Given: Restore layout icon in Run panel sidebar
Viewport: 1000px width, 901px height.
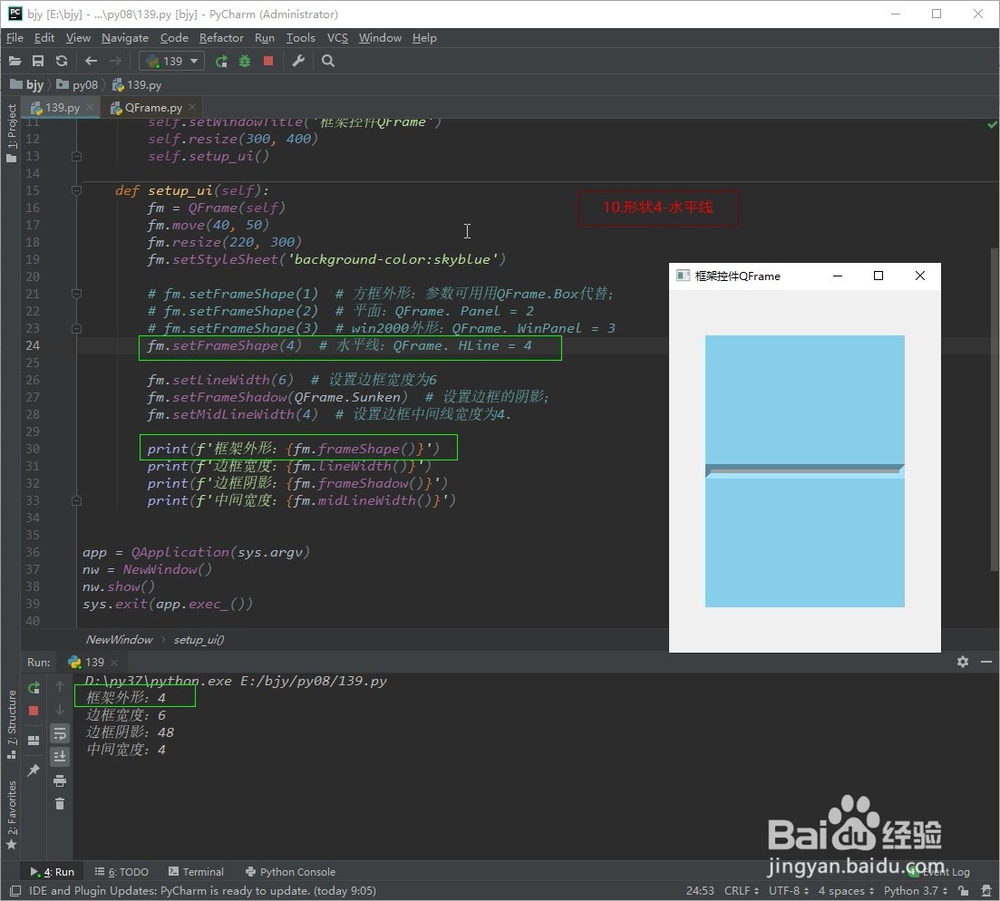Looking at the screenshot, I should tap(34, 740).
